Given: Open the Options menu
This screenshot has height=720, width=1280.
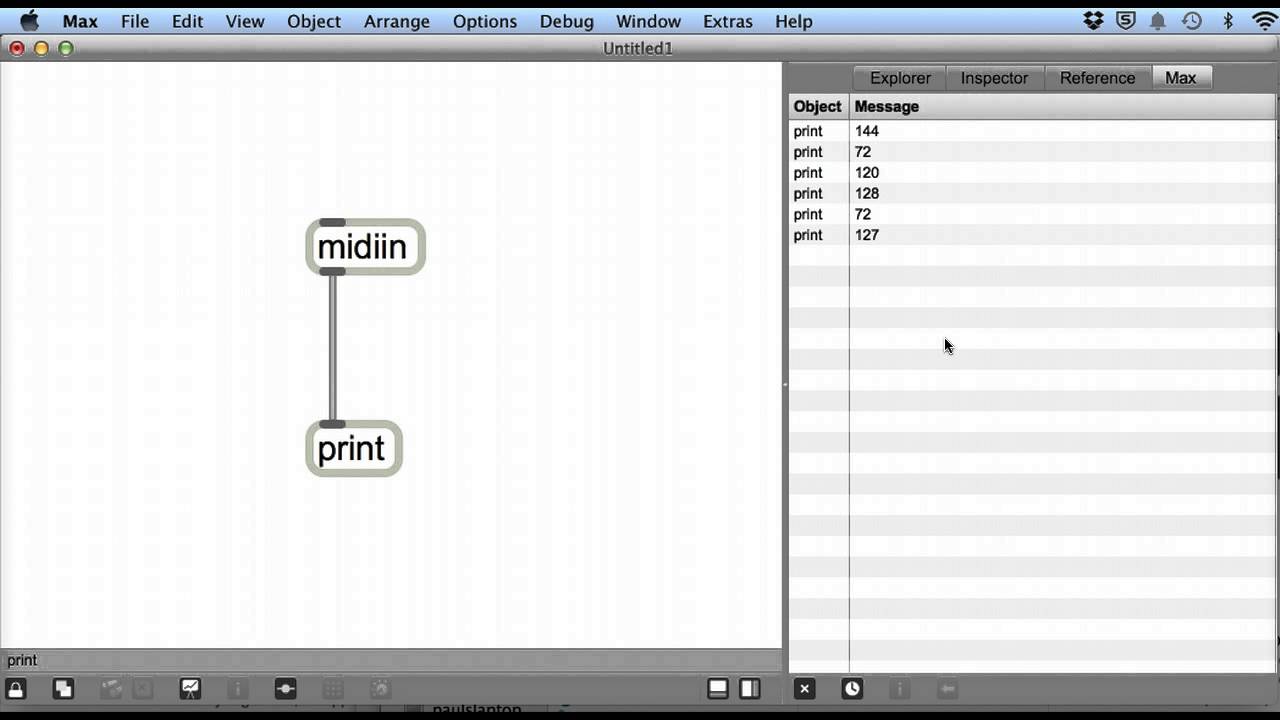Looking at the screenshot, I should point(485,21).
